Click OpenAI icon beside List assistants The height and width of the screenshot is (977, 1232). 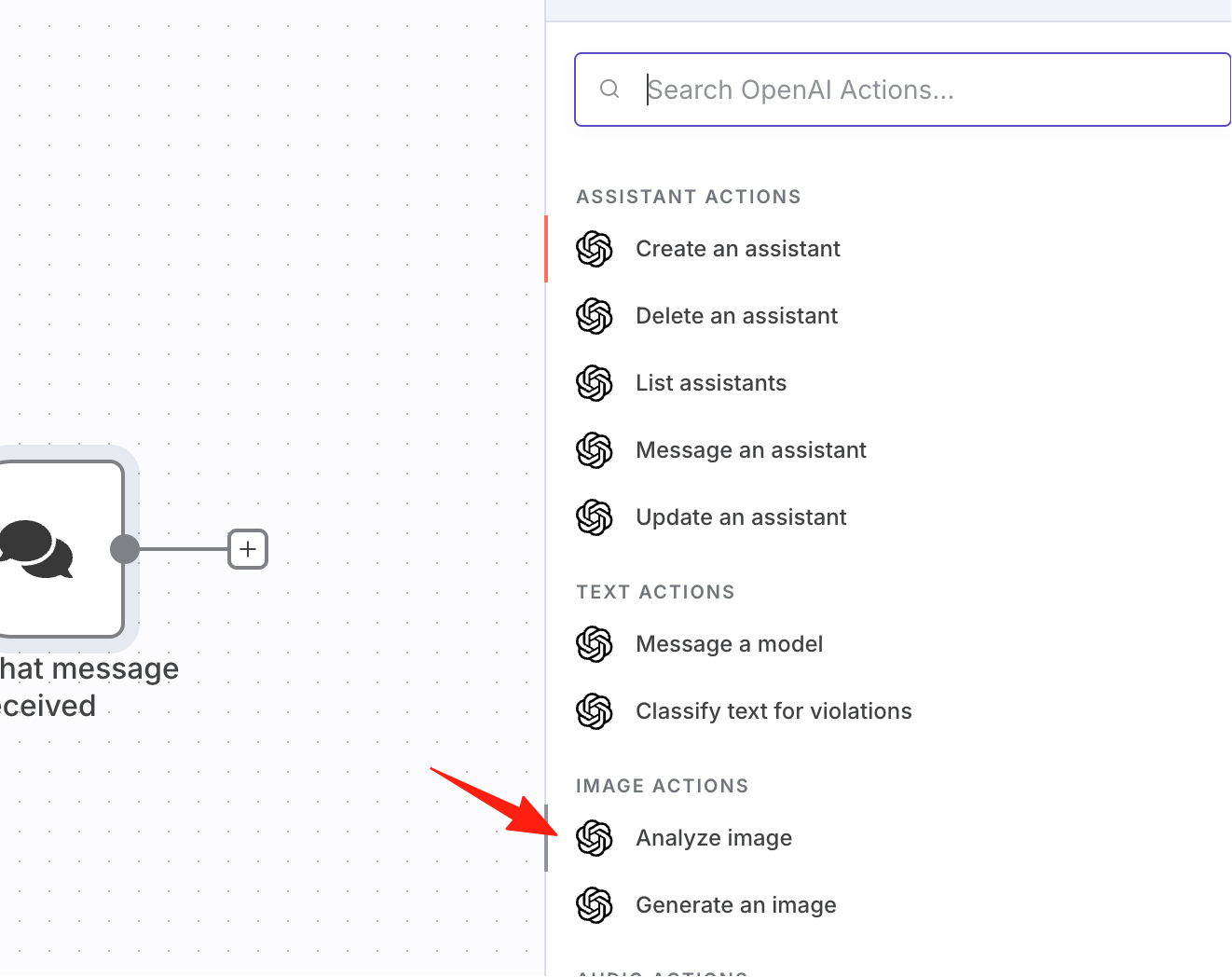tap(595, 383)
